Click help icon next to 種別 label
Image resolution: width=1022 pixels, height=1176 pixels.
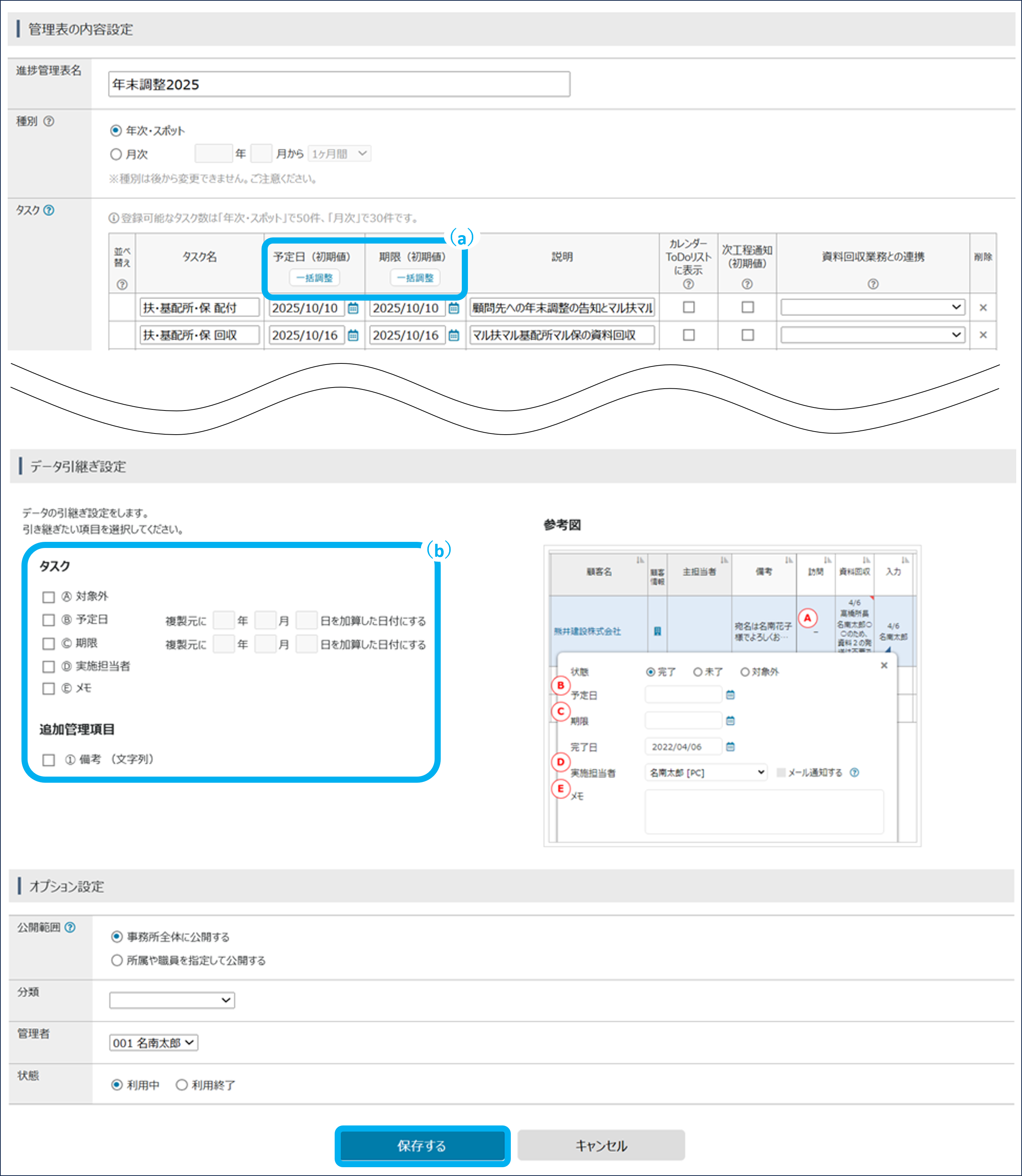pyautogui.click(x=49, y=121)
